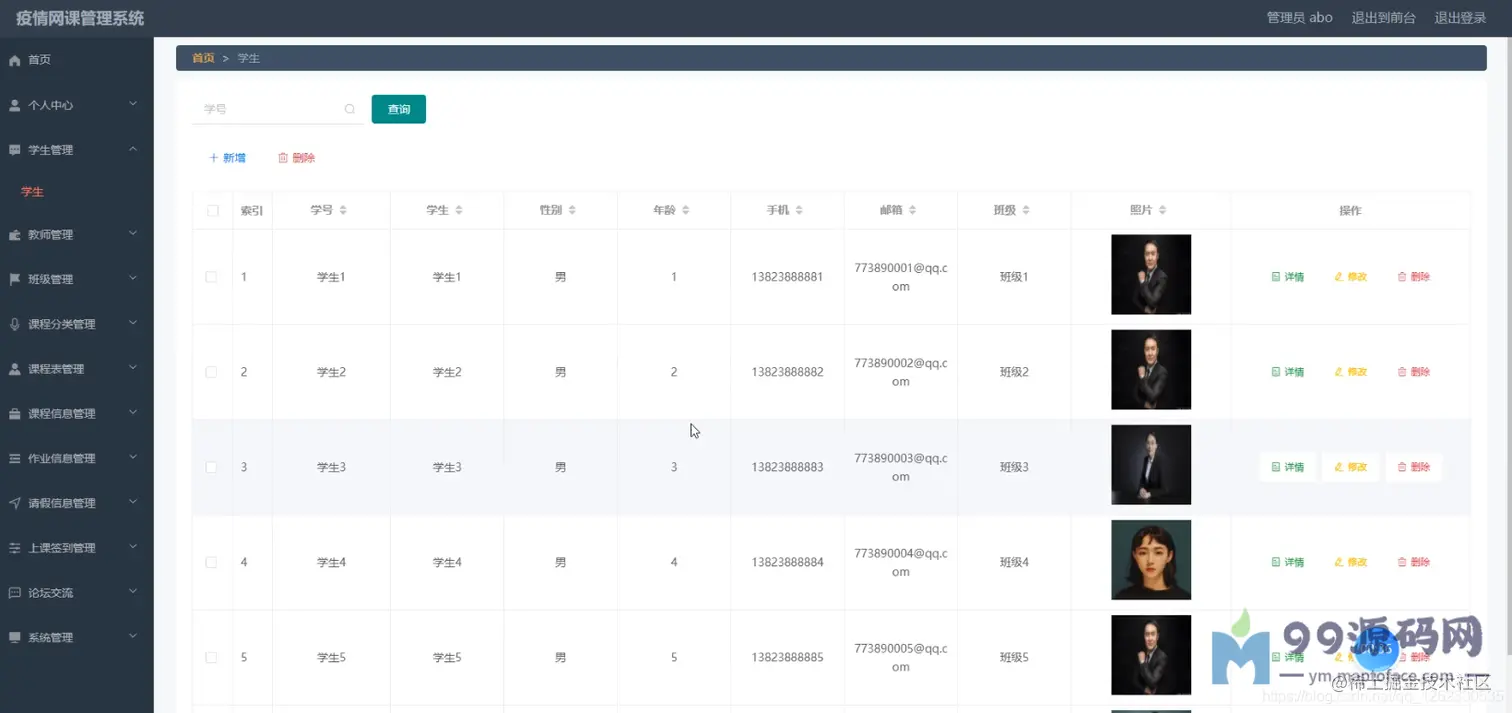Click 退出登录 in the top bar
This screenshot has width=1512, height=713.
click(1460, 18)
